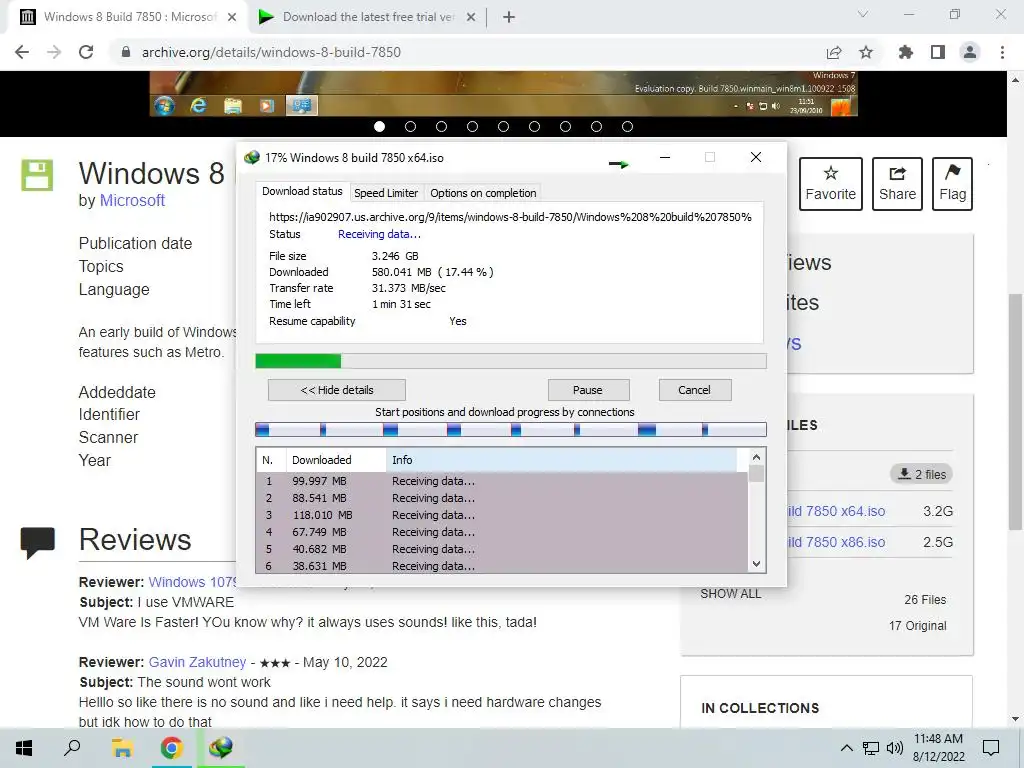Switch to the Download latest free trial tab
1024x768 pixels.
tap(368, 17)
